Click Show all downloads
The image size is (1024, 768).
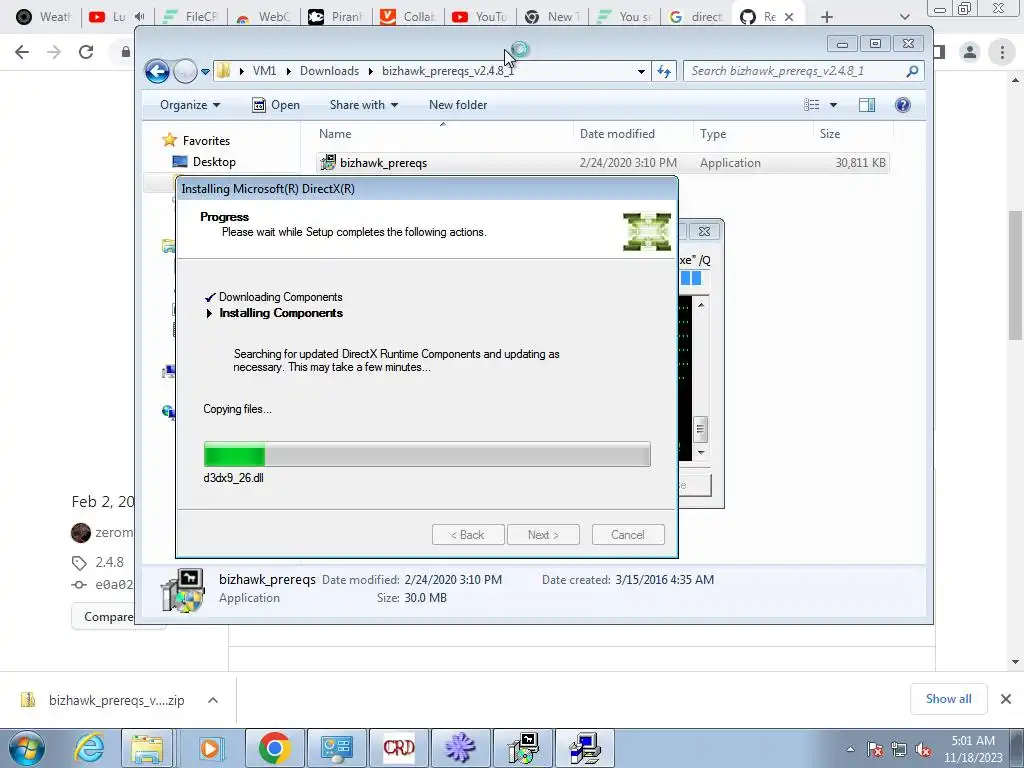point(948,699)
